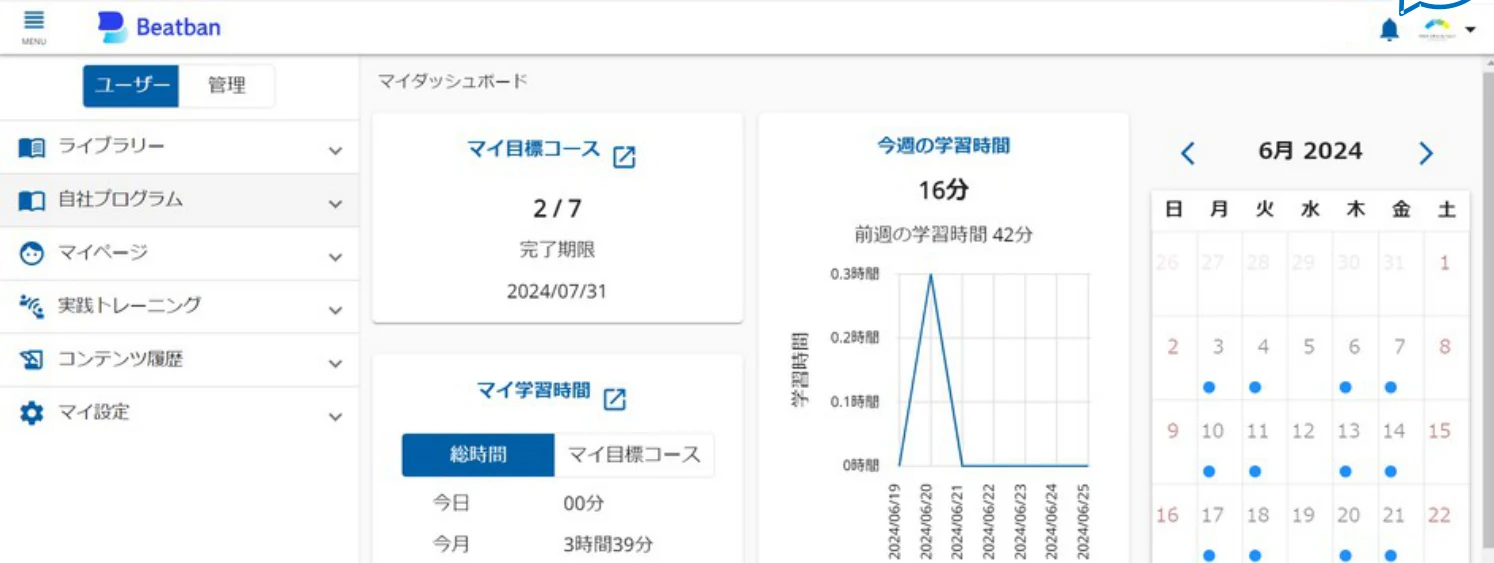This screenshot has height=563, width=1494.
Task: Expand the 実践トレーニング chevron
Action: click(x=335, y=311)
